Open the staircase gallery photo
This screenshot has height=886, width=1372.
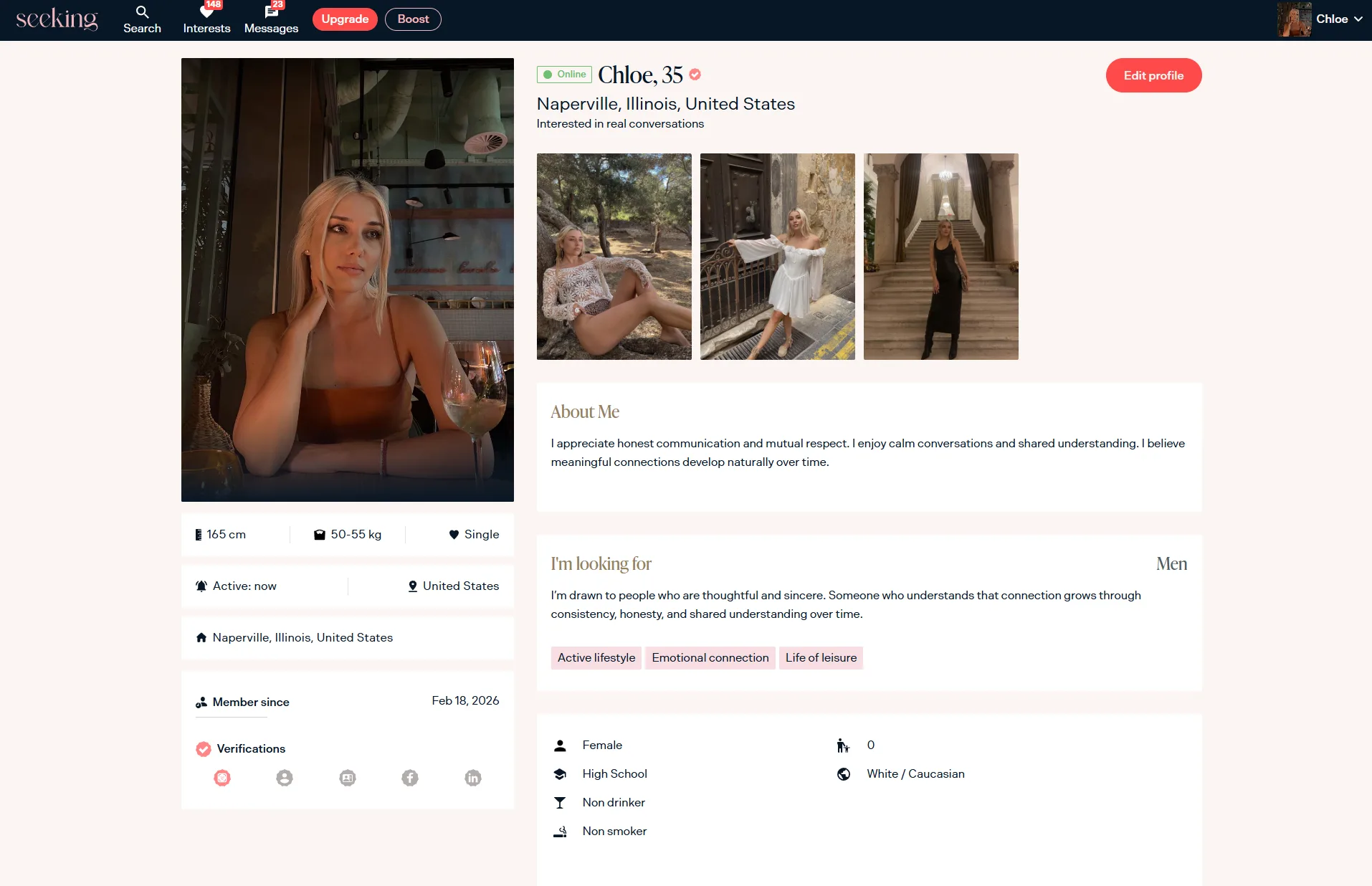[940, 257]
